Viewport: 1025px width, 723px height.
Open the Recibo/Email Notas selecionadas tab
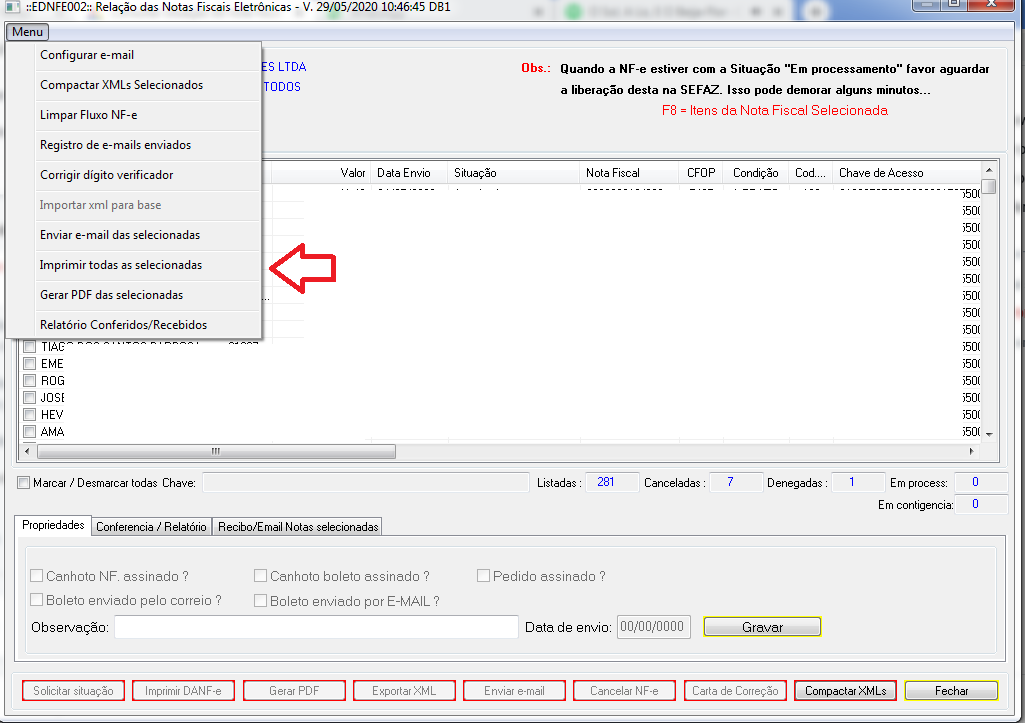tap(297, 526)
